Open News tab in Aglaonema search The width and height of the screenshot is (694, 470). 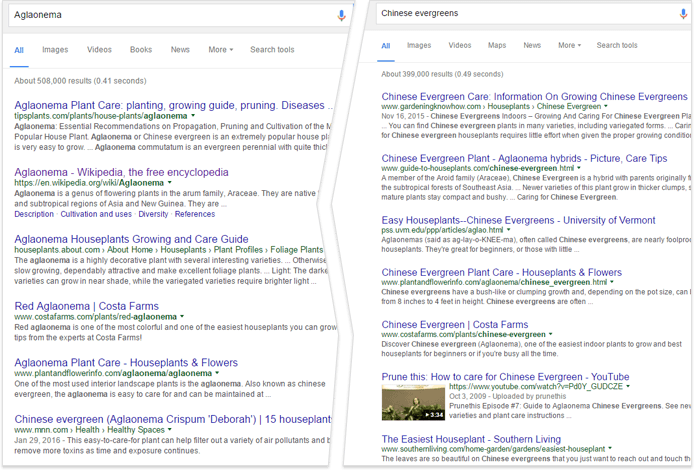[180, 50]
